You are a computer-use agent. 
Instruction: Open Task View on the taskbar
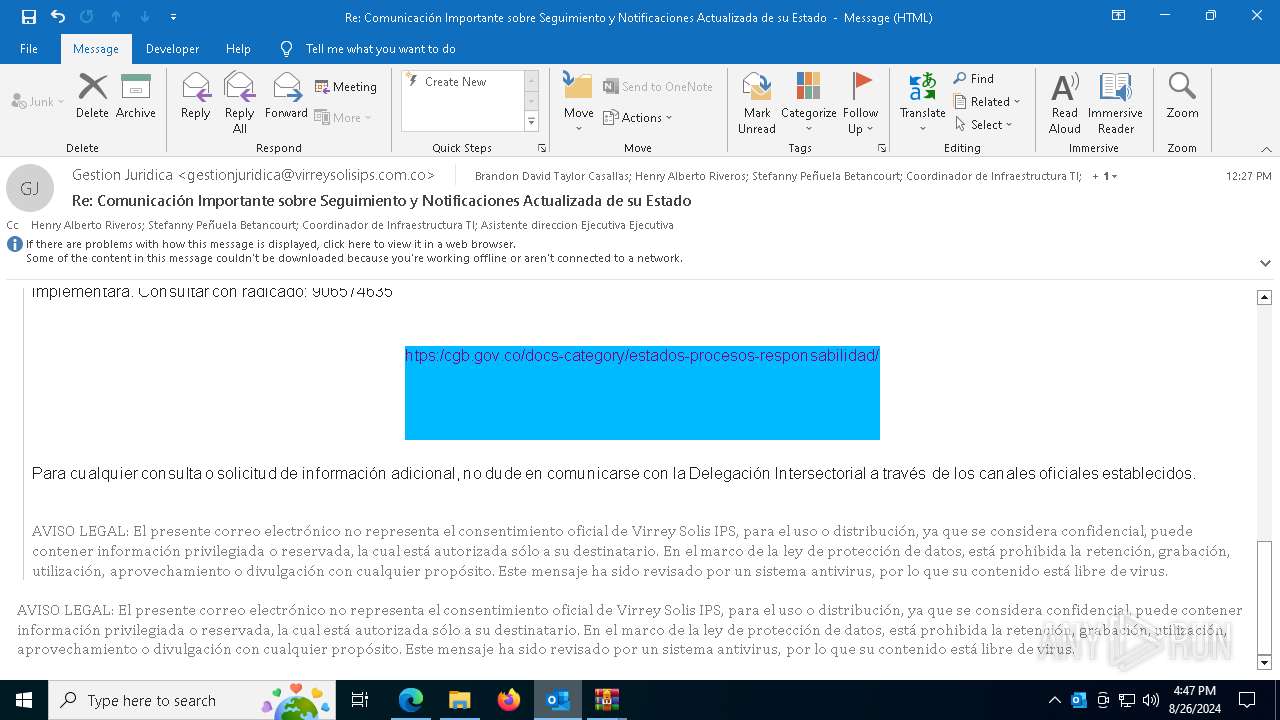pos(360,700)
